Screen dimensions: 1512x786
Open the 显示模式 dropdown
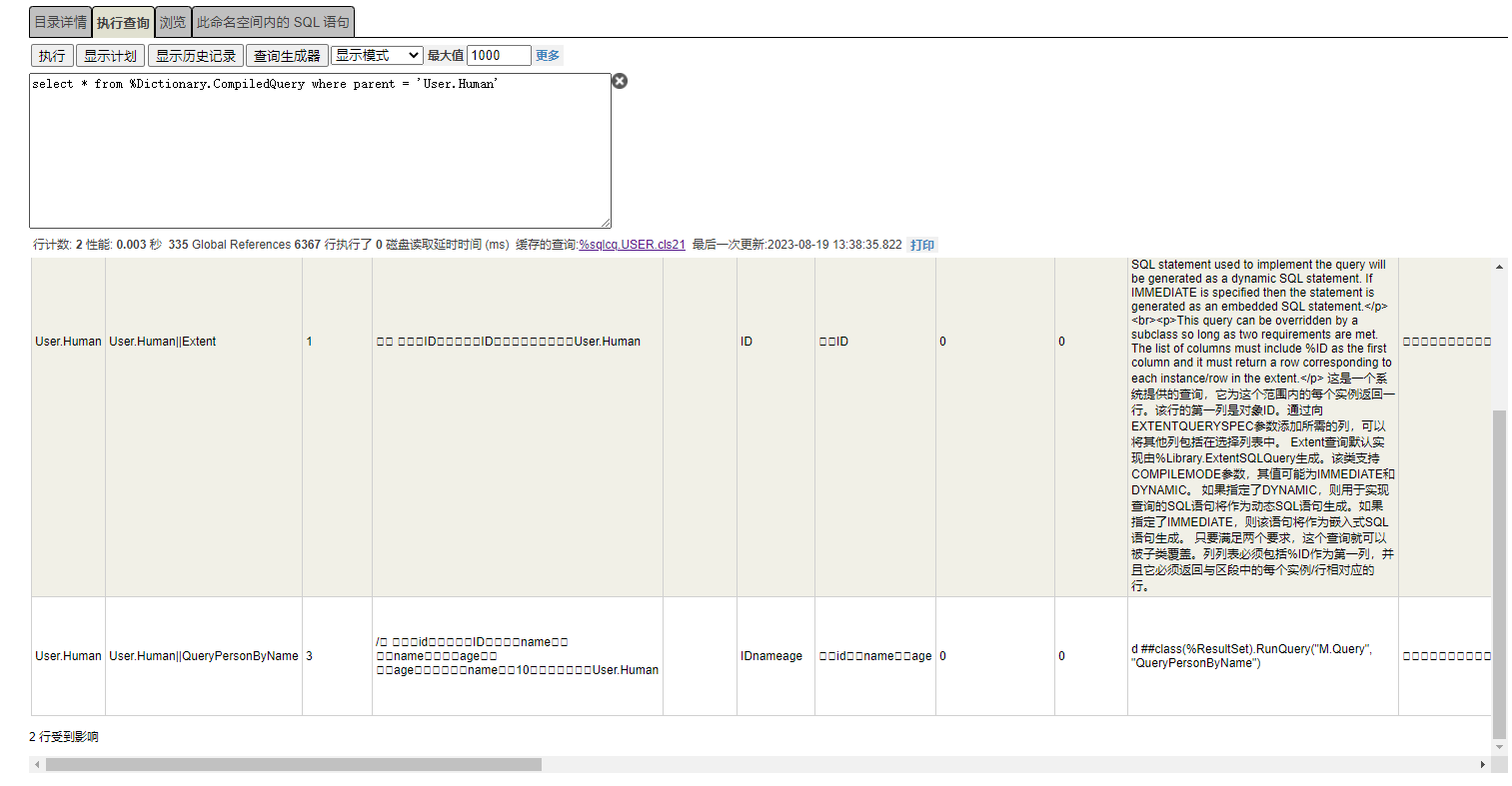pos(377,55)
